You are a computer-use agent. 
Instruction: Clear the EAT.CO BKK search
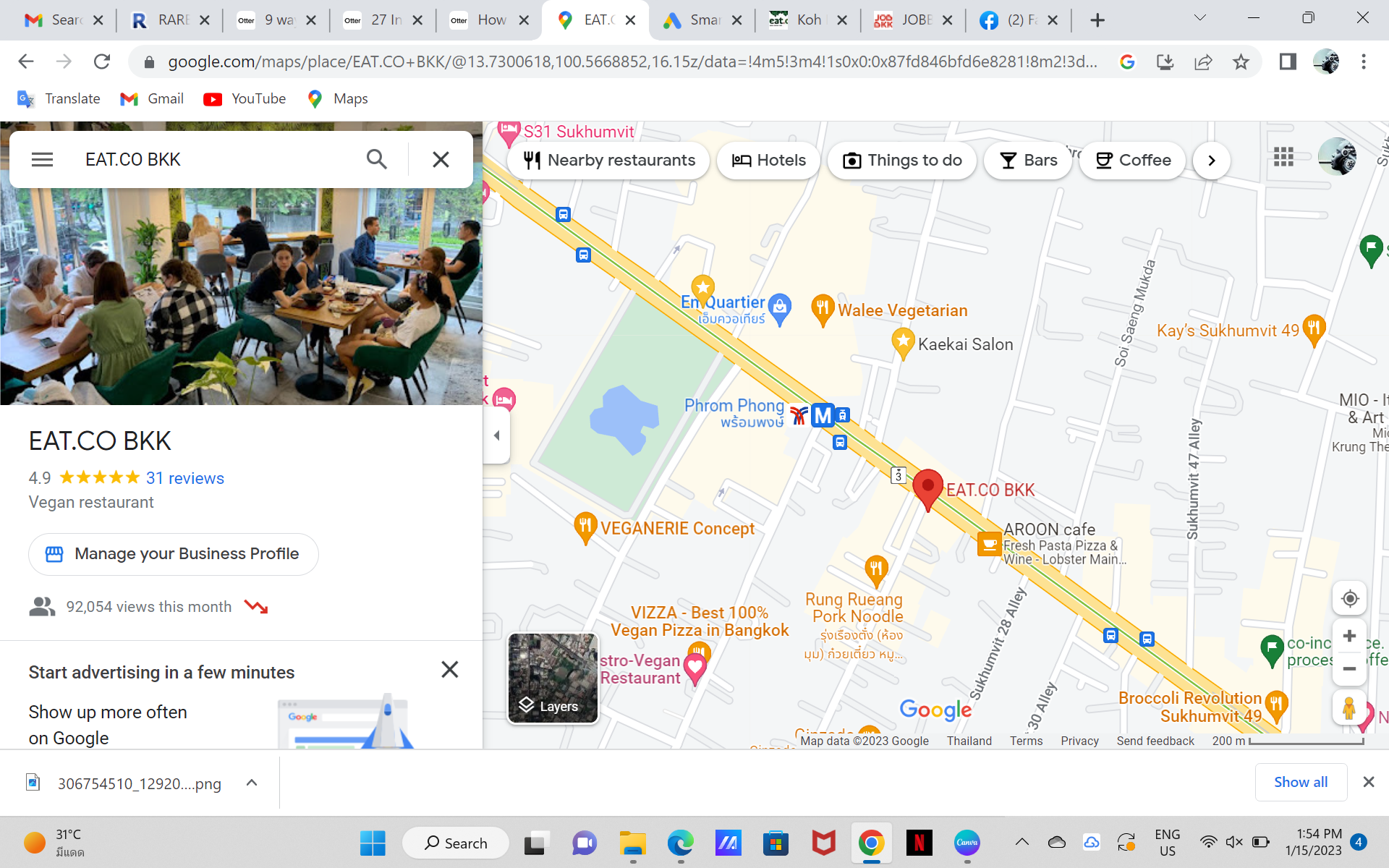coord(441,160)
